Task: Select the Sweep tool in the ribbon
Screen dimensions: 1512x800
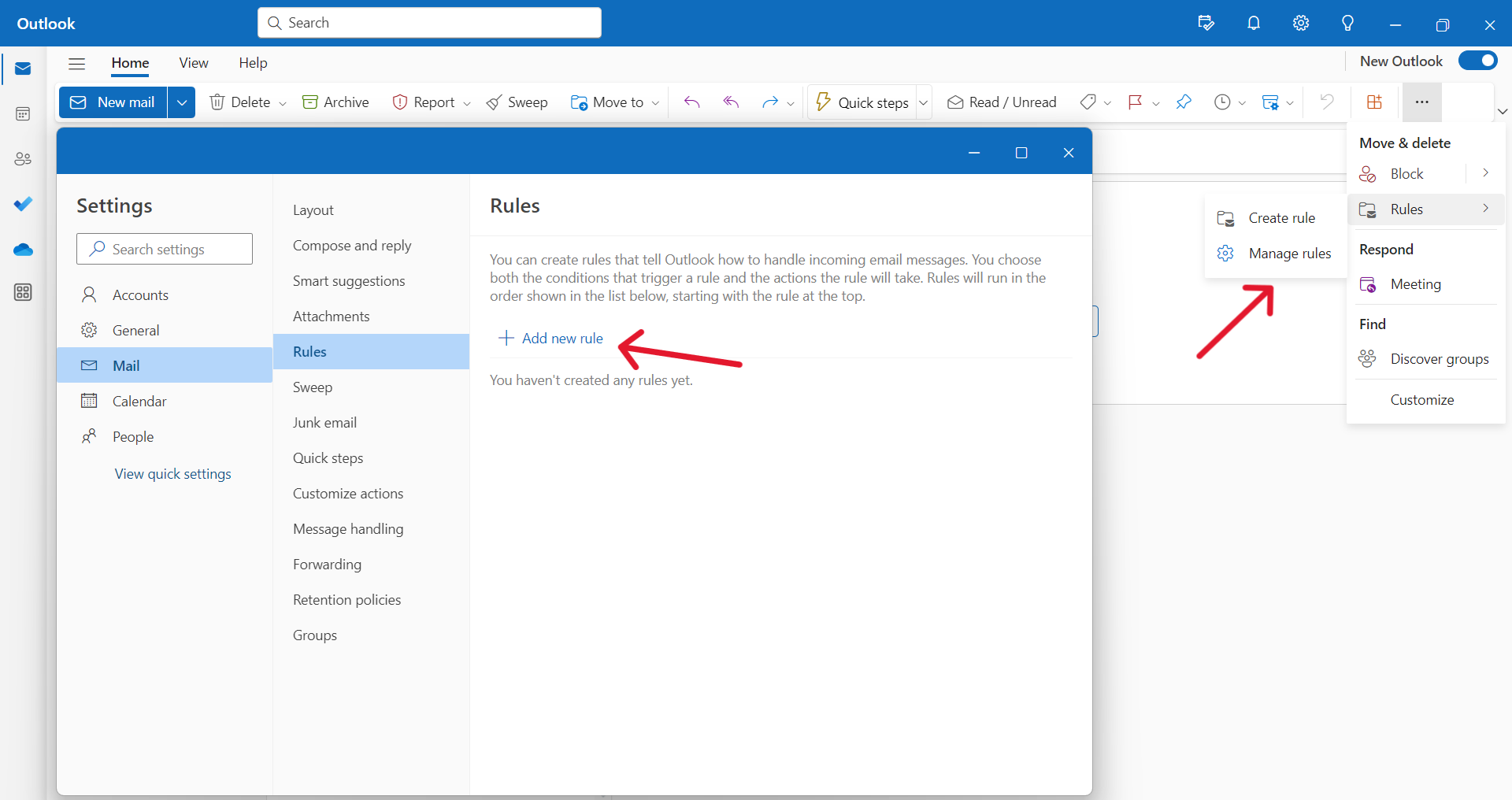Action: (517, 102)
